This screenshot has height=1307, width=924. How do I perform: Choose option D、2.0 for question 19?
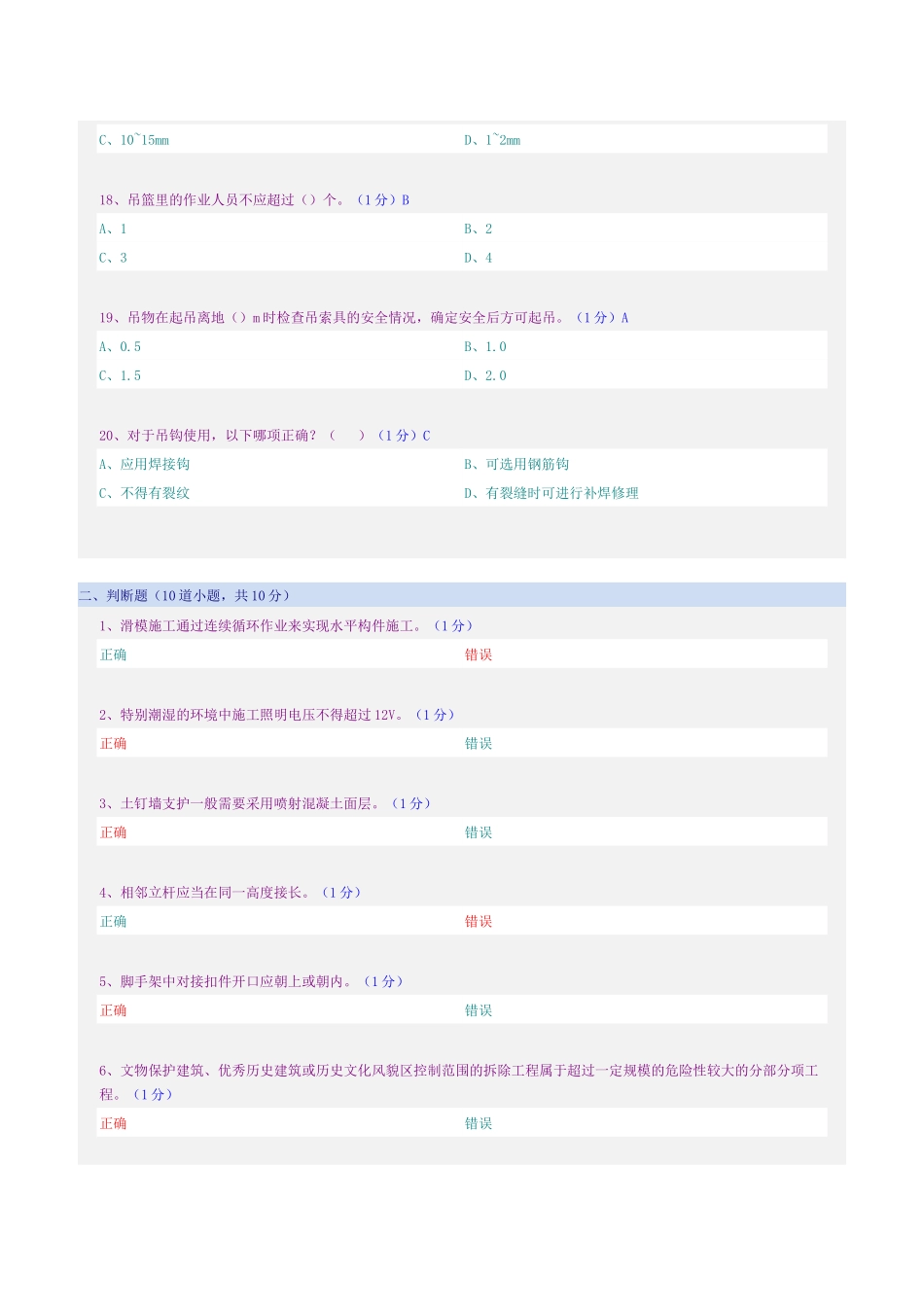click(x=485, y=376)
